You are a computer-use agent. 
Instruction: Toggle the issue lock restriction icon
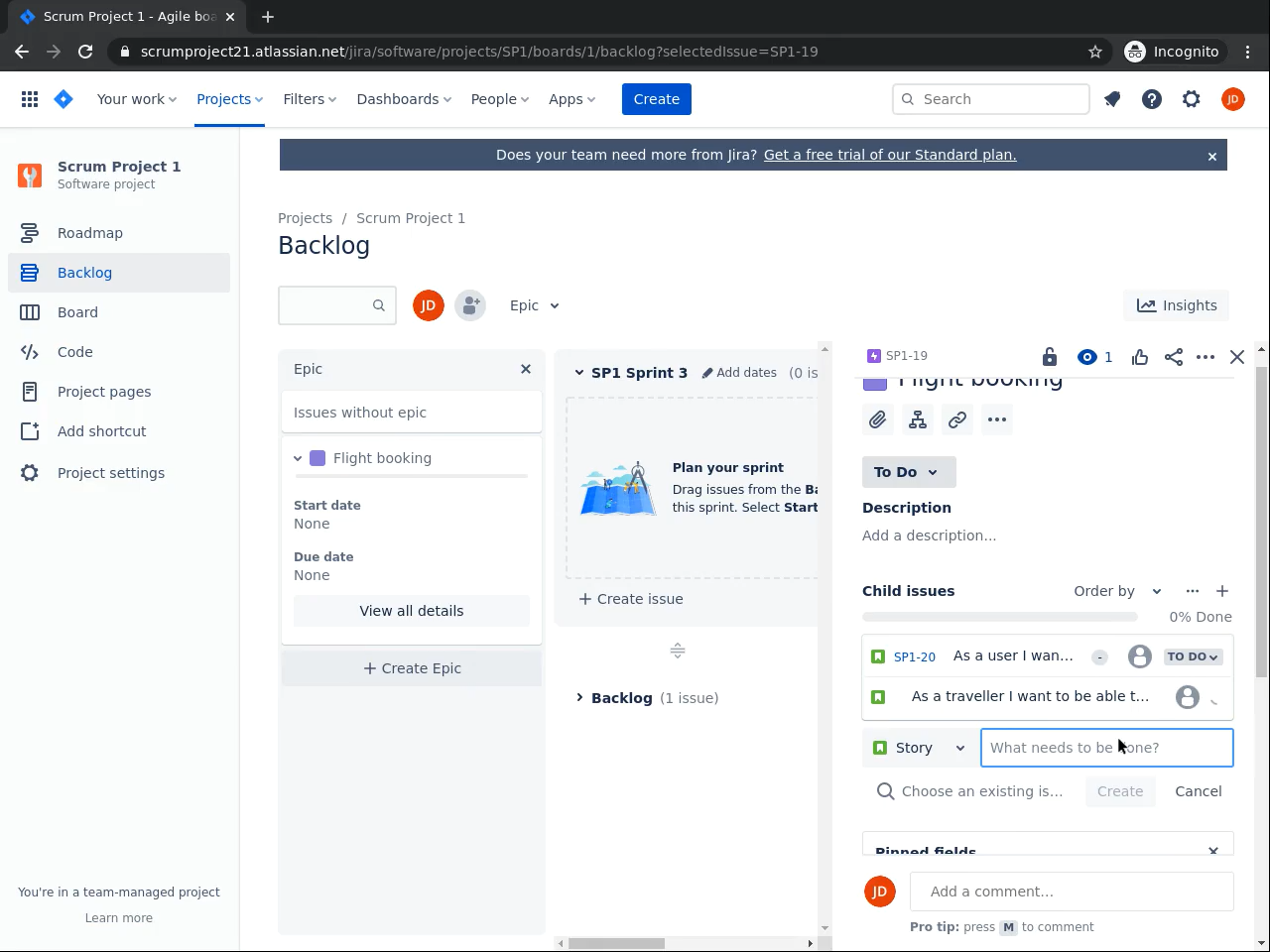1050,357
